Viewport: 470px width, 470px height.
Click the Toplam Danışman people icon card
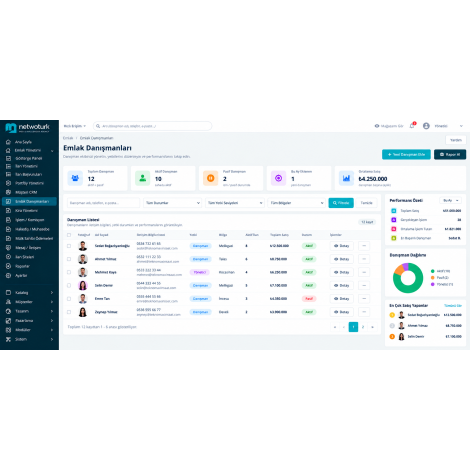click(75, 178)
